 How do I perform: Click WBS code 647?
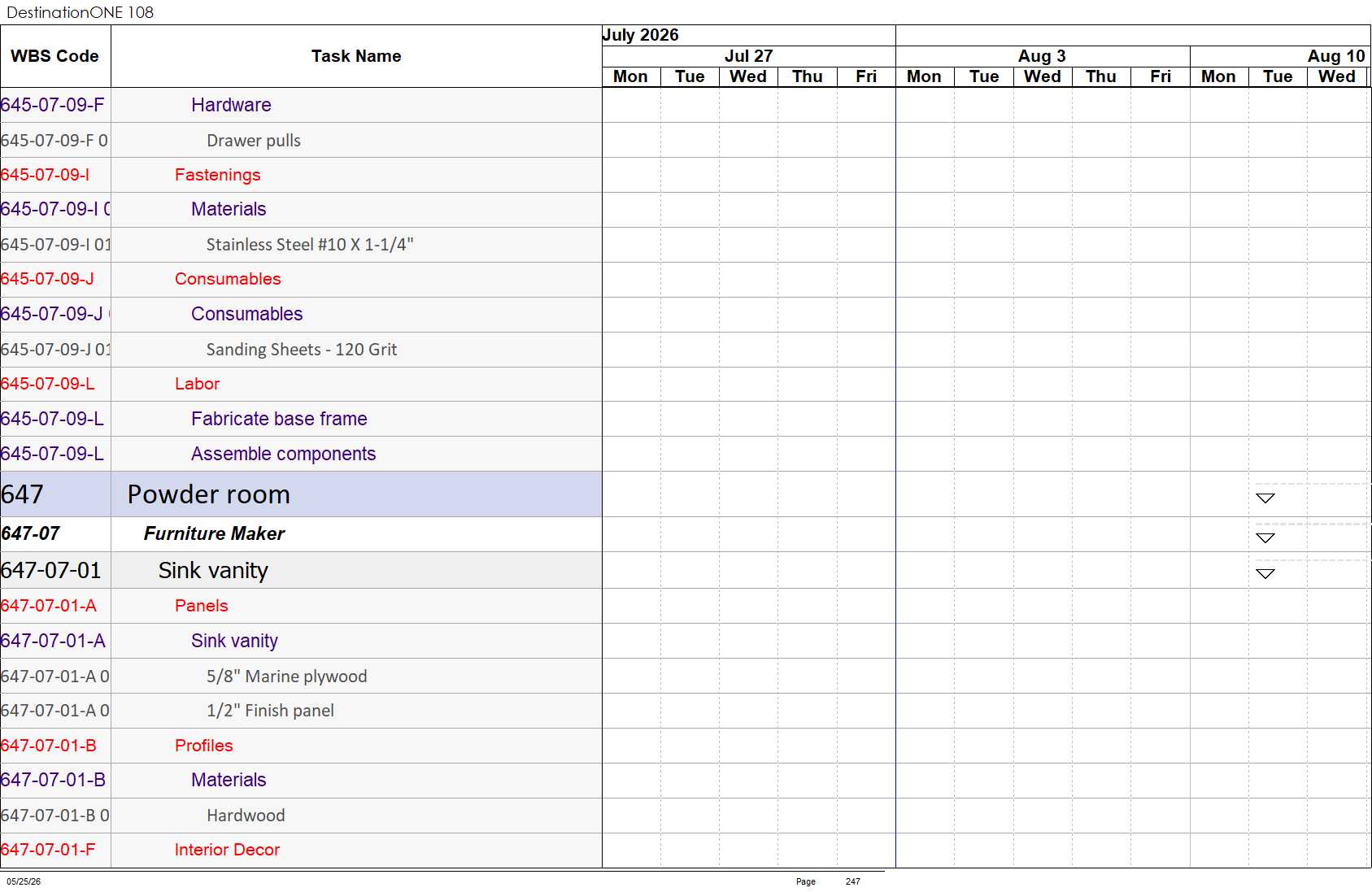pyautogui.click(x=22, y=494)
